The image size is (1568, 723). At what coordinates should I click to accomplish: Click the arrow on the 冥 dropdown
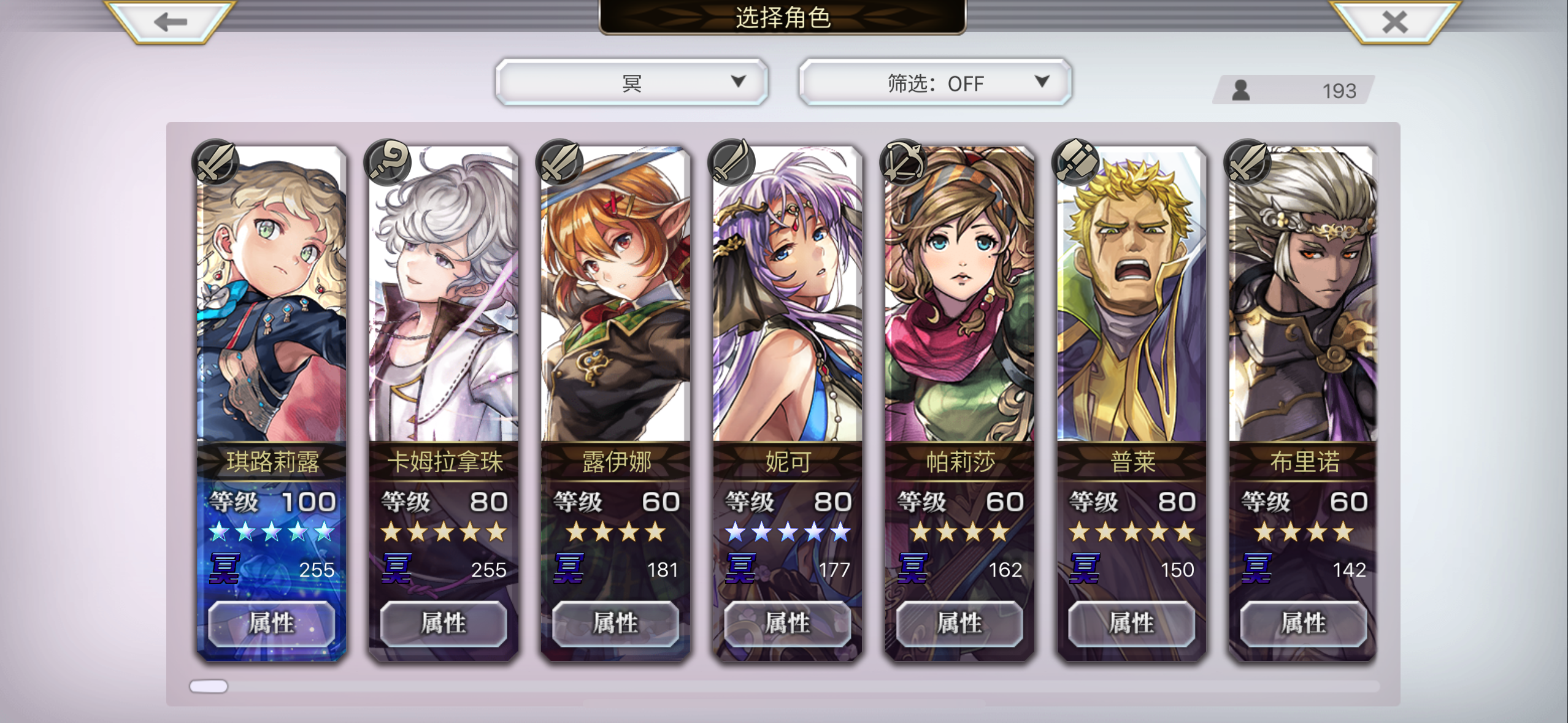click(738, 82)
